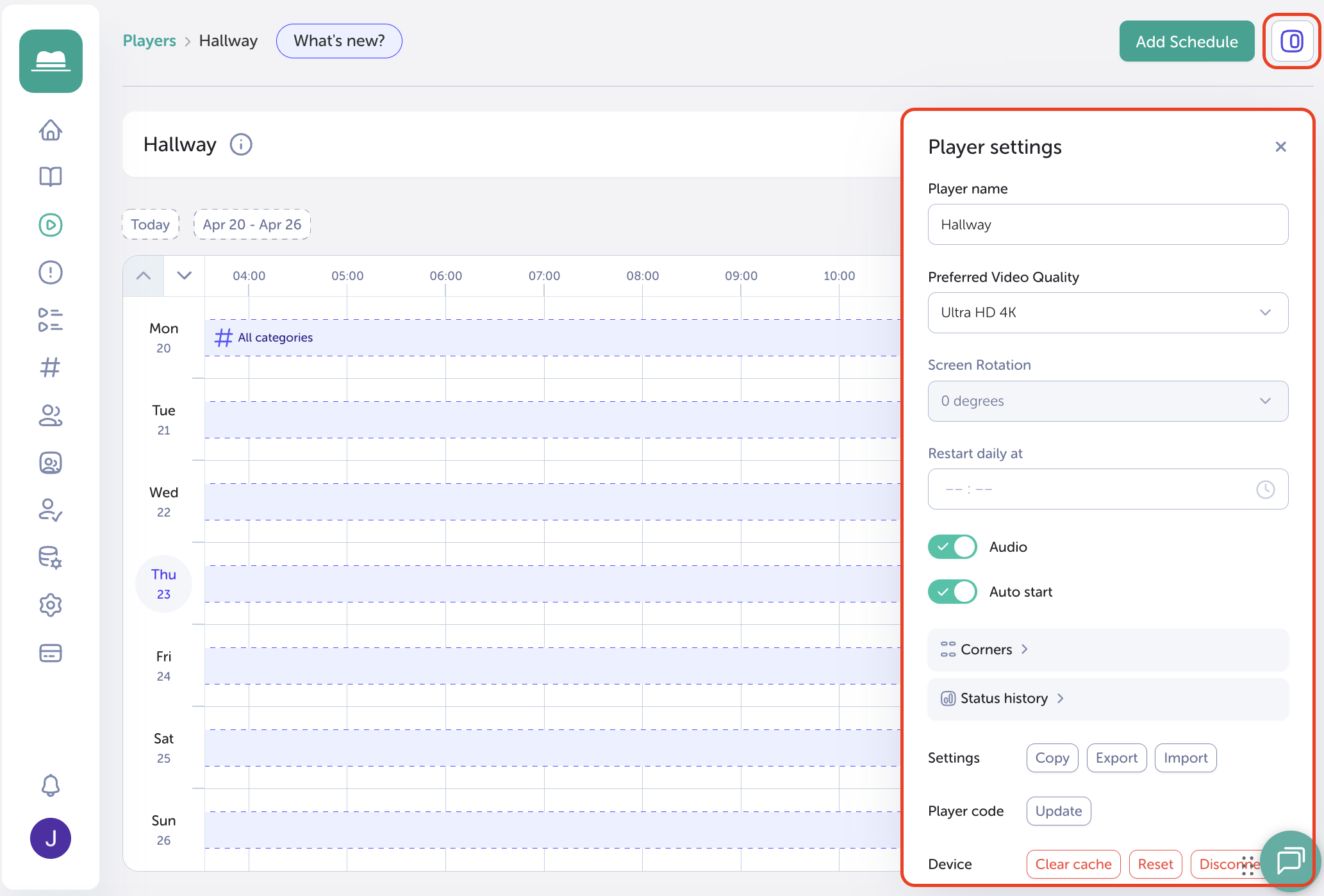Image resolution: width=1324 pixels, height=896 pixels.
Task: Open the billing card icon in sidebar
Action: [51, 653]
